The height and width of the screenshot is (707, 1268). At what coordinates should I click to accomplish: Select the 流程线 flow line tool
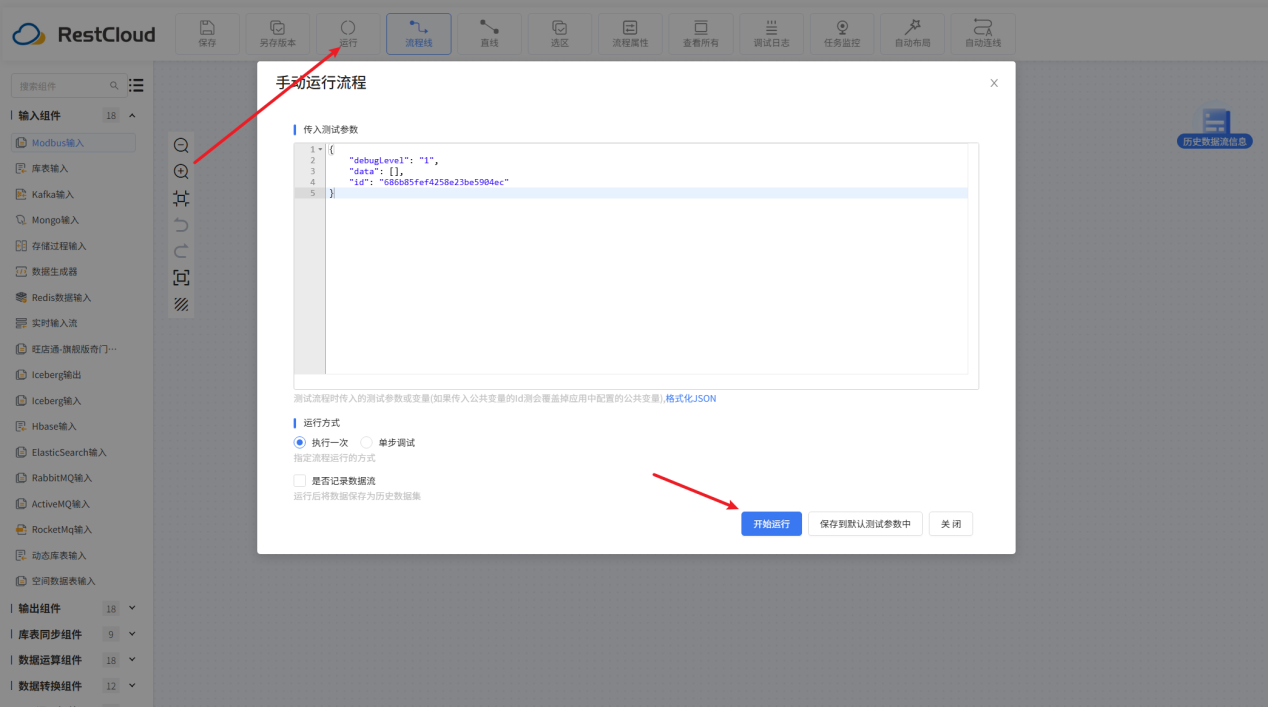(x=418, y=33)
